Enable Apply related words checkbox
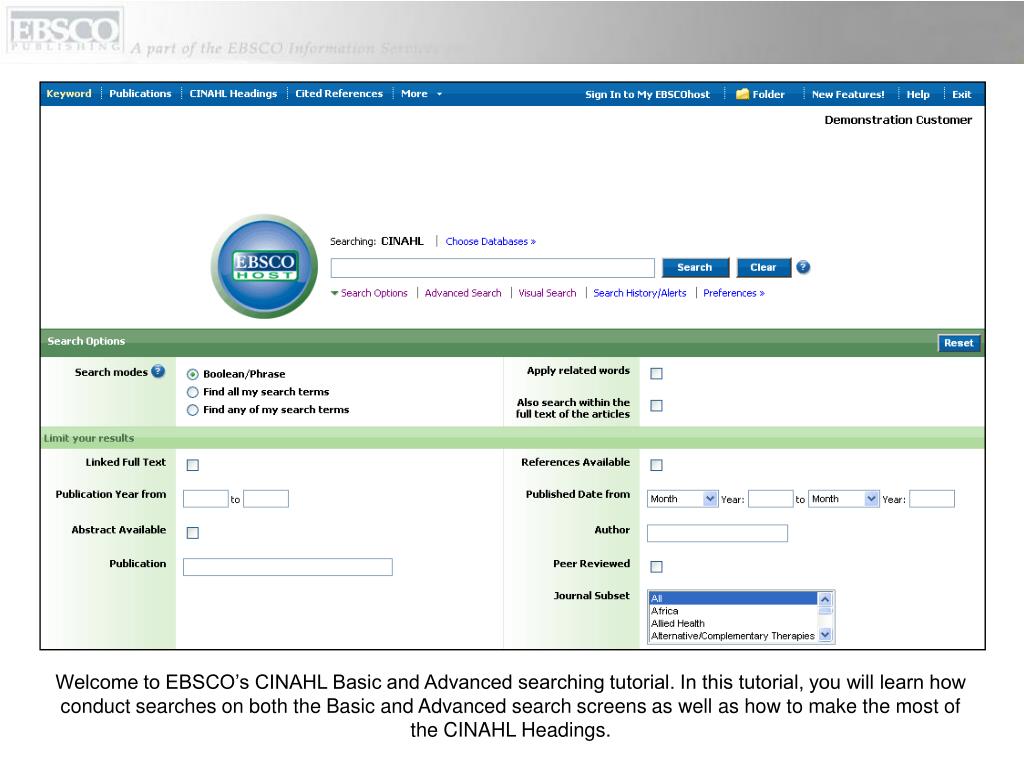The width and height of the screenshot is (1024, 768). tap(656, 374)
